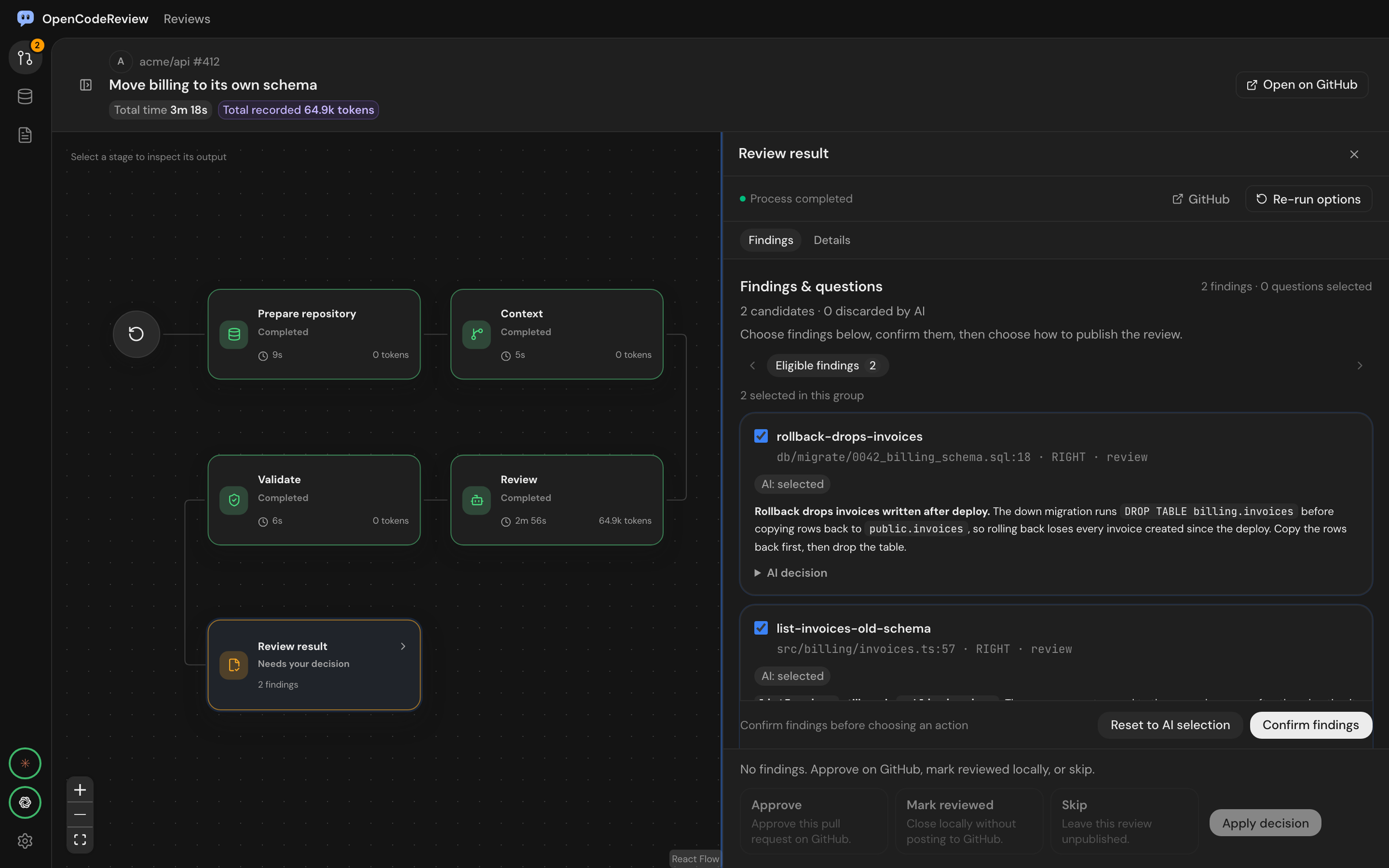Select the Skip option card

(x=1124, y=822)
